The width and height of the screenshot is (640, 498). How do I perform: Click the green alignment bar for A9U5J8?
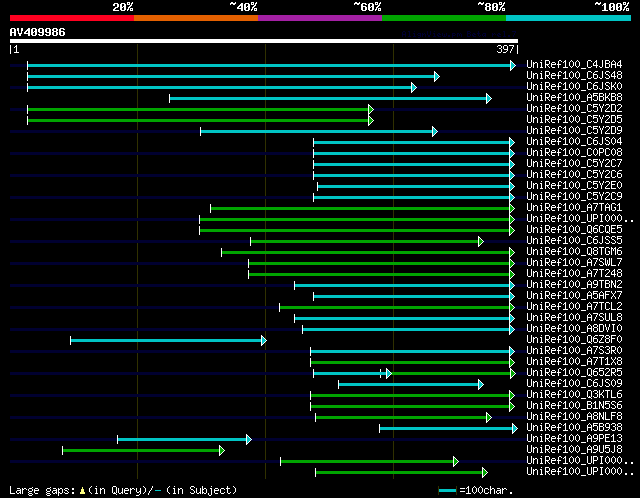coord(144,451)
